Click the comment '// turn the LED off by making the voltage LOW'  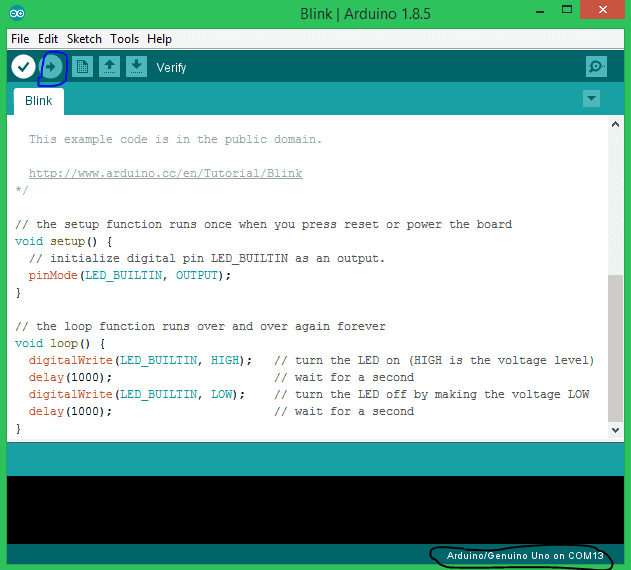pyautogui.click(x=432, y=394)
